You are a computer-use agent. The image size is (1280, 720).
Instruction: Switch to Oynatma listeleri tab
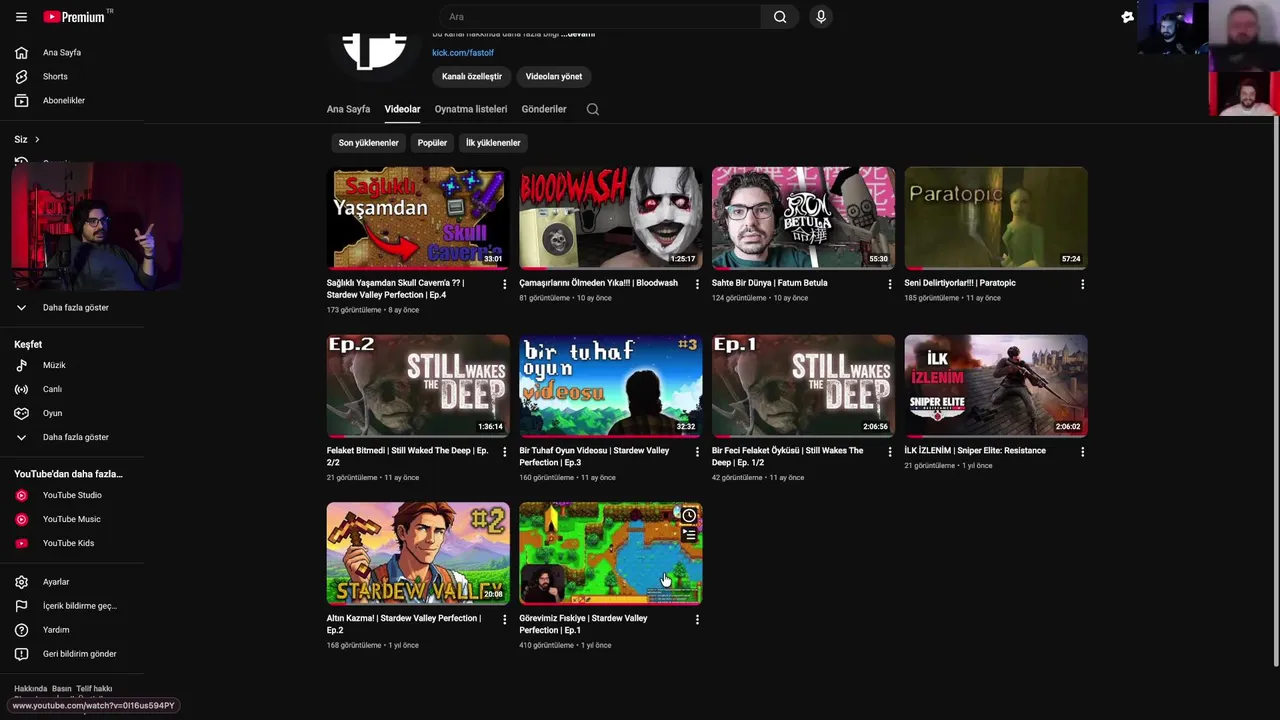pyautogui.click(x=471, y=109)
